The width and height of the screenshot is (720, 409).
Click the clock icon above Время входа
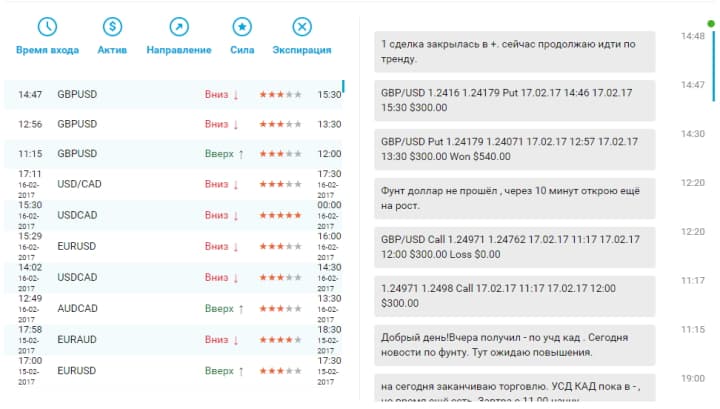(47, 27)
